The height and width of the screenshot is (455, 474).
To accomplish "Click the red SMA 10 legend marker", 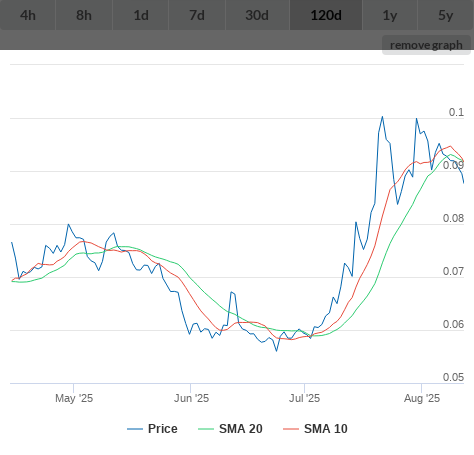I will [x=291, y=429].
